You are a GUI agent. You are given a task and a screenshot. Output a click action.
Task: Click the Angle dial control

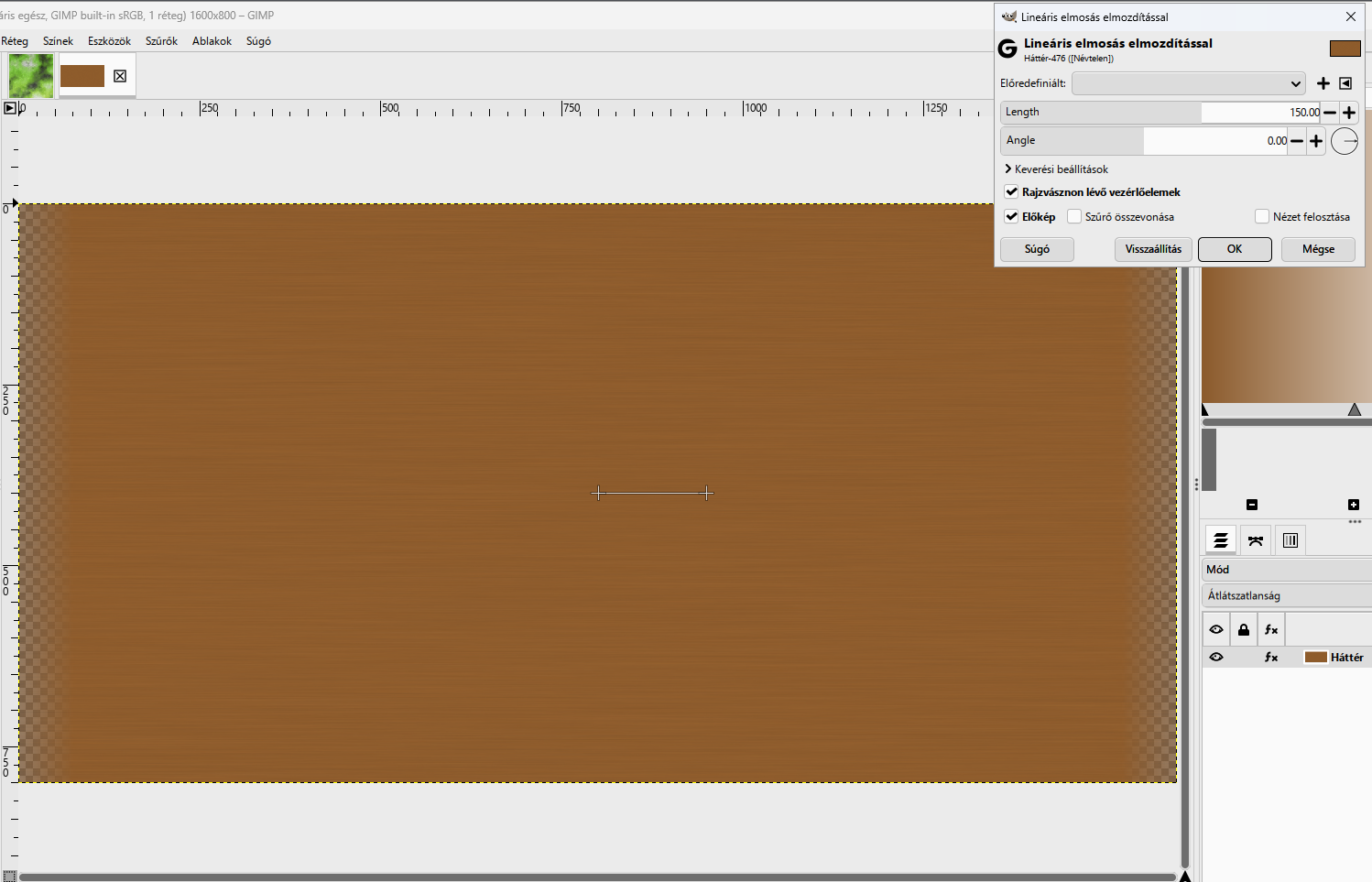coord(1345,141)
